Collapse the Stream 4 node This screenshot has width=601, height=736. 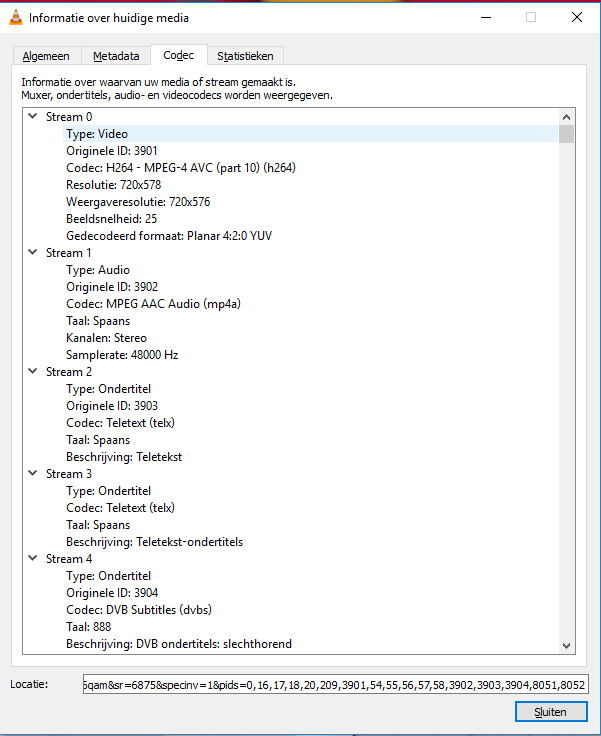(x=34, y=559)
